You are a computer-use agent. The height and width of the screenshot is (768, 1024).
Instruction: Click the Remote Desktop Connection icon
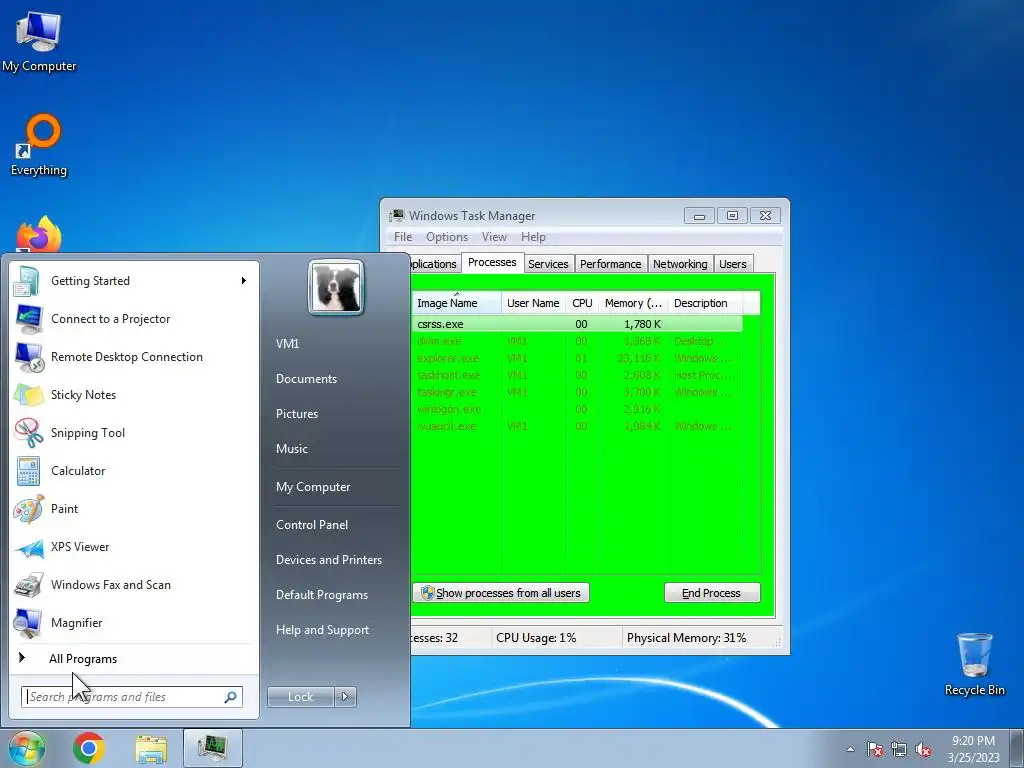[29, 357]
